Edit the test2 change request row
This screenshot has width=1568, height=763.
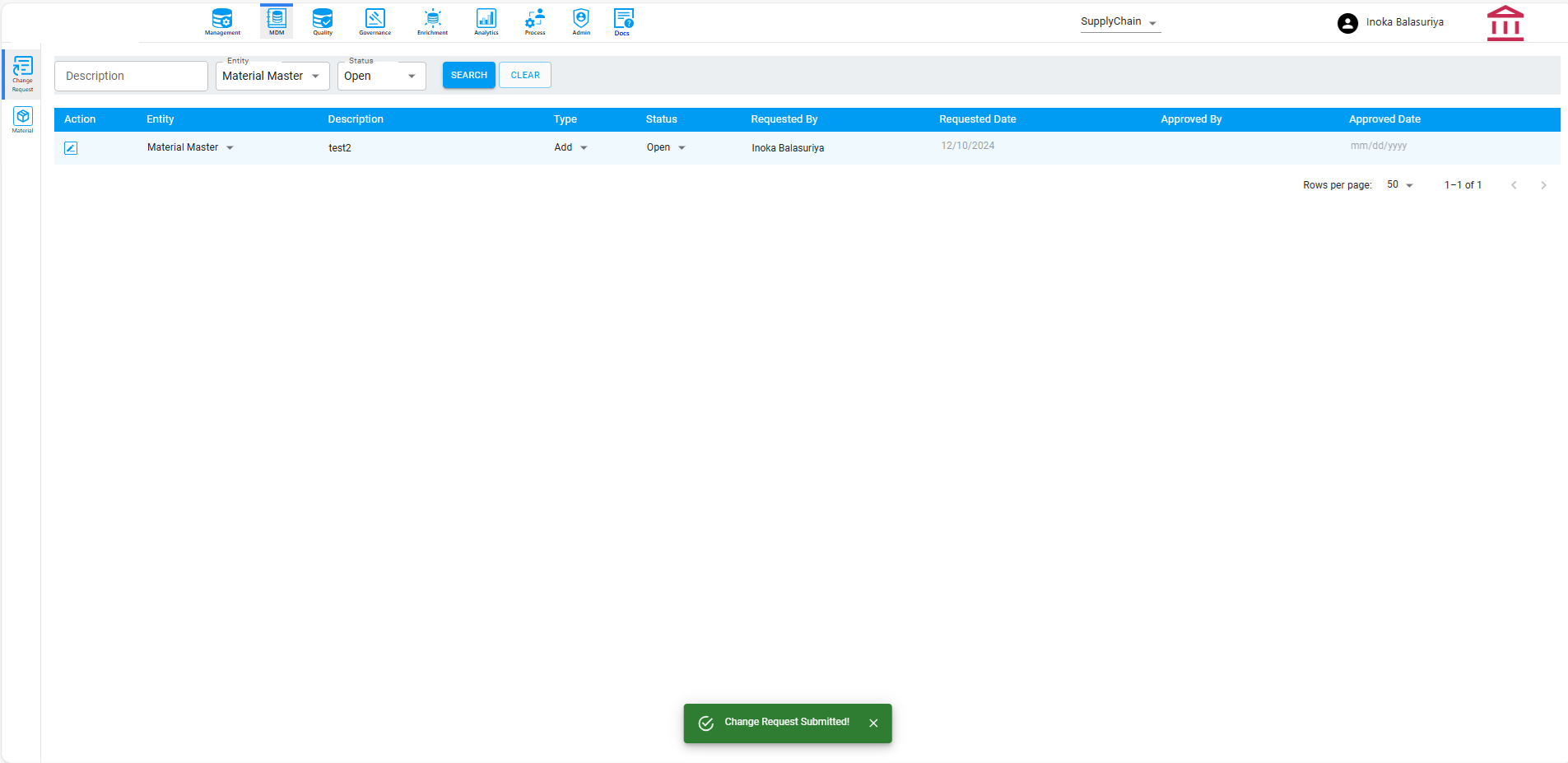click(x=71, y=148)
